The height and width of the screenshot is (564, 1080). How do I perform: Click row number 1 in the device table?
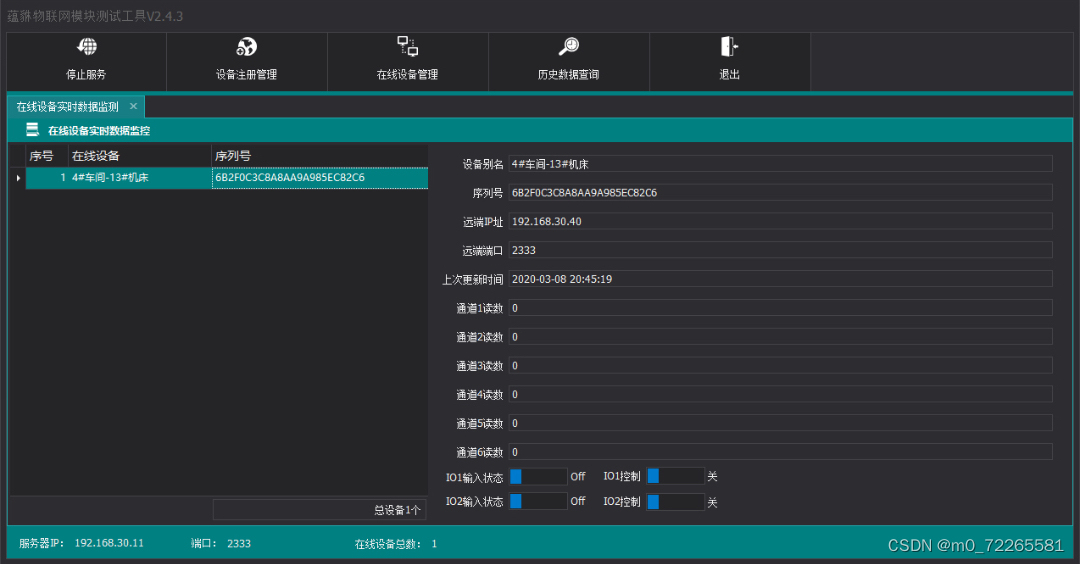click(47, 178)
